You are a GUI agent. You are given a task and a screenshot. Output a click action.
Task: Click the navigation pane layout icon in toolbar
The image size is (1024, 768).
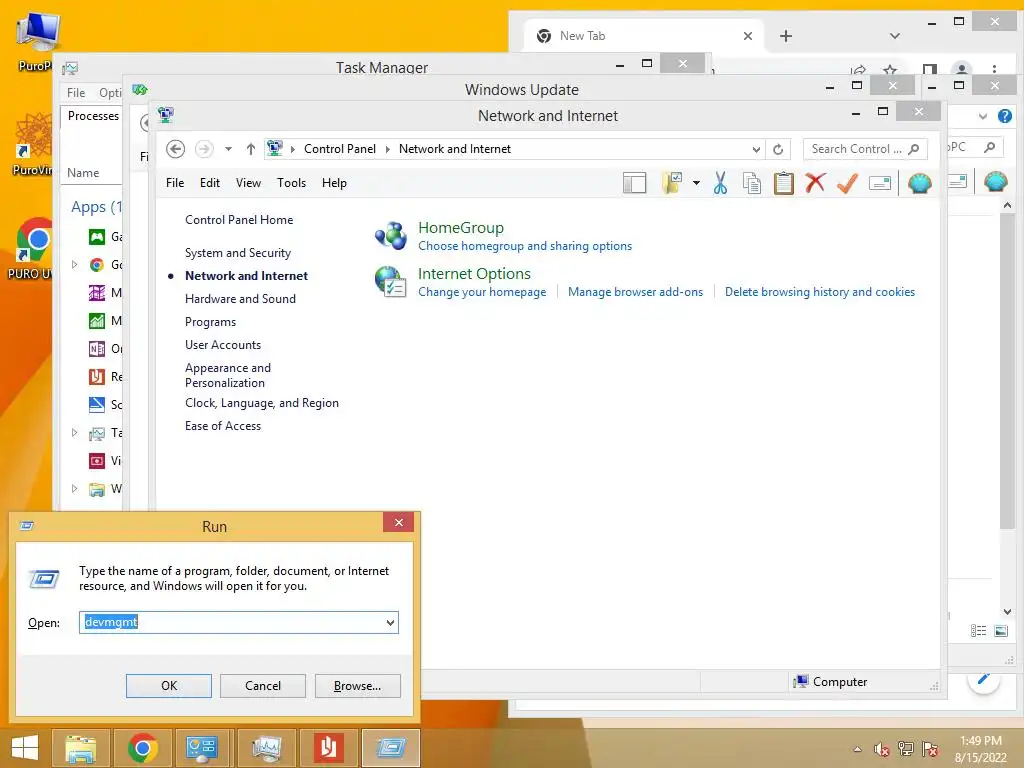tap(634, 184)
